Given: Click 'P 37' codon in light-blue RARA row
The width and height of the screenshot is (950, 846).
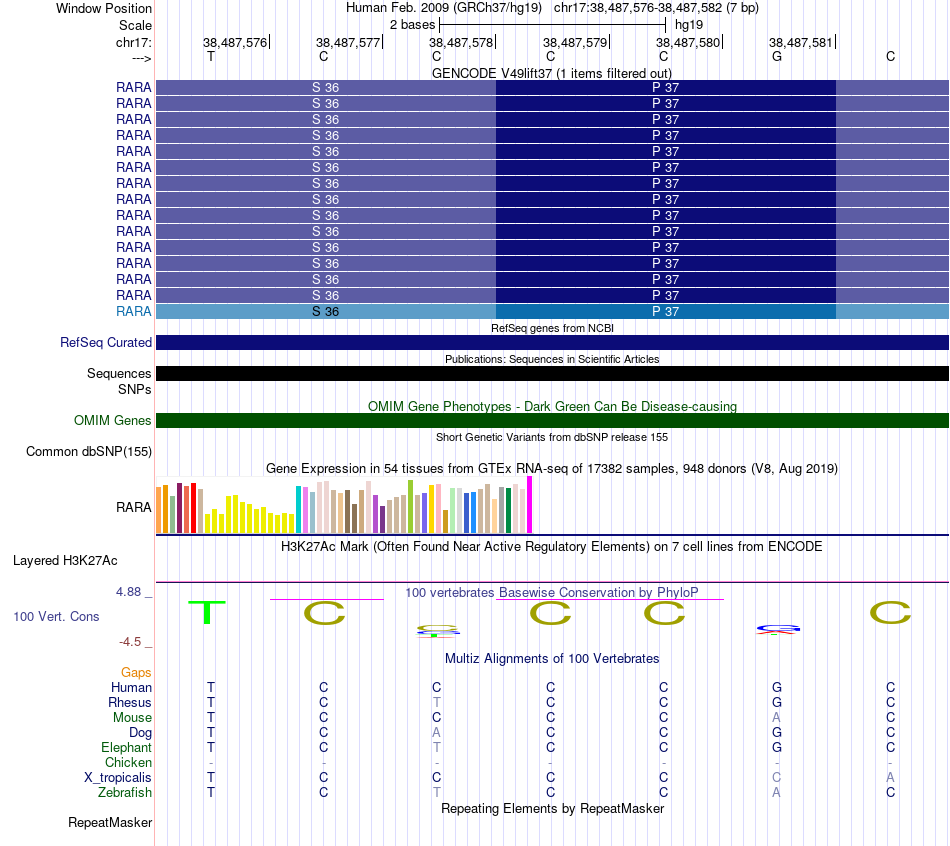Looking at the screenshot, I should click(x=665, y=311).
